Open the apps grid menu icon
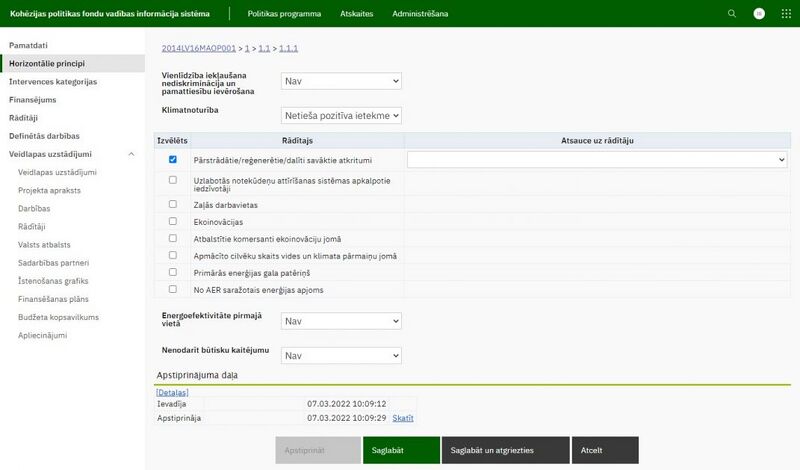 (x=786, y=14)
